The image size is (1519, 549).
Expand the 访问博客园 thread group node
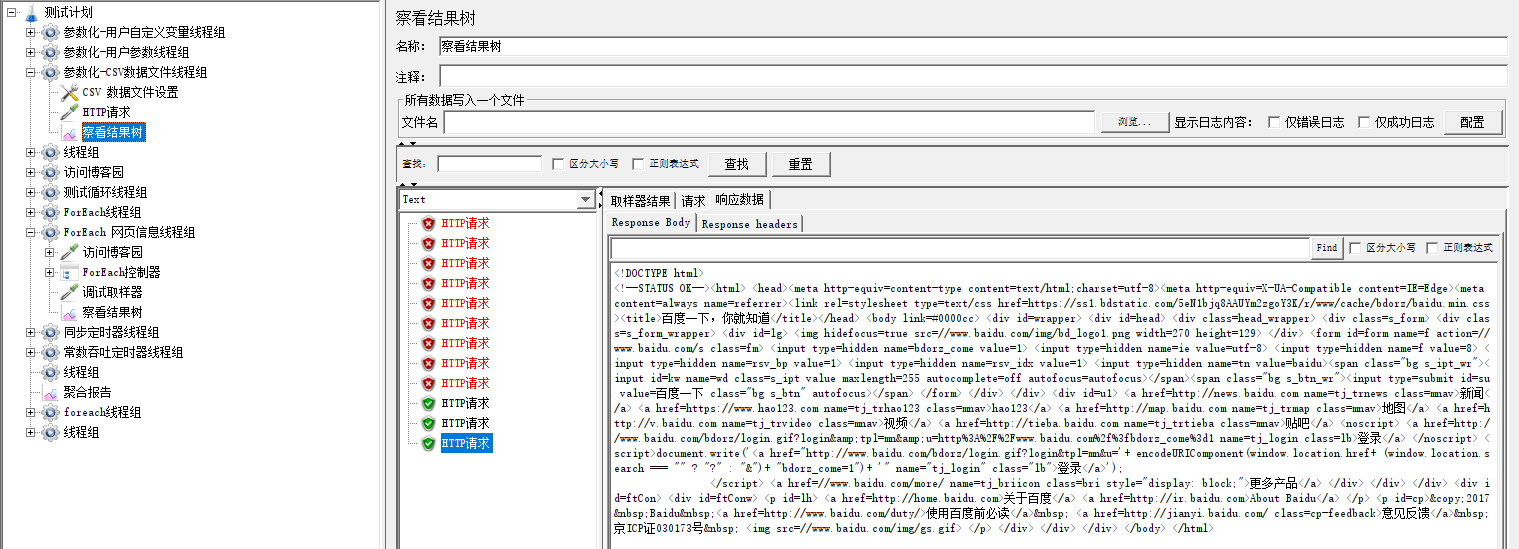tap(30, 172)
